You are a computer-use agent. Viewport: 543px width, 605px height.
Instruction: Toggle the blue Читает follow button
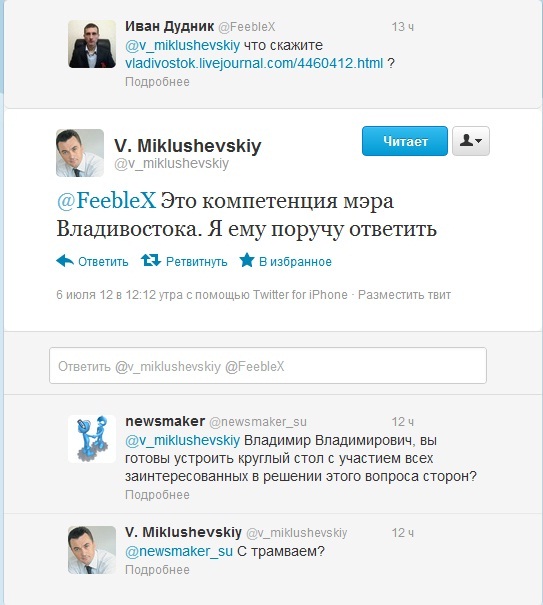[405, 141]
